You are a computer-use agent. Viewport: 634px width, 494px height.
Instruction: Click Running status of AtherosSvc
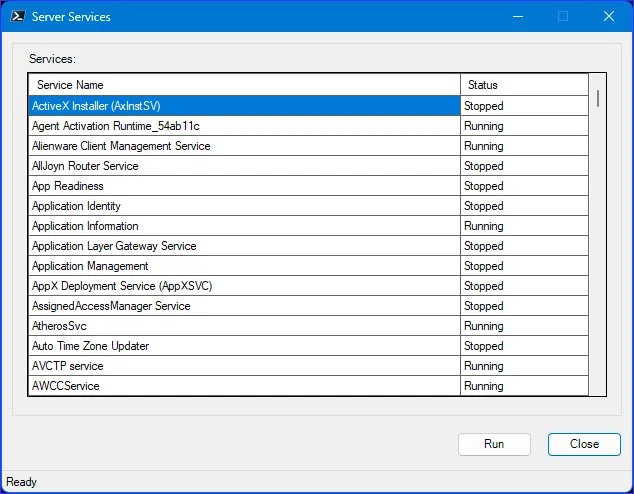(524, 326)
